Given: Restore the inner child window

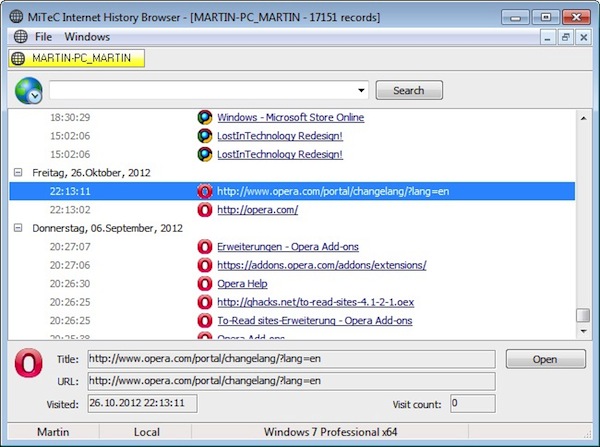Looking at the screenshot, I should [x=566, y=37].
